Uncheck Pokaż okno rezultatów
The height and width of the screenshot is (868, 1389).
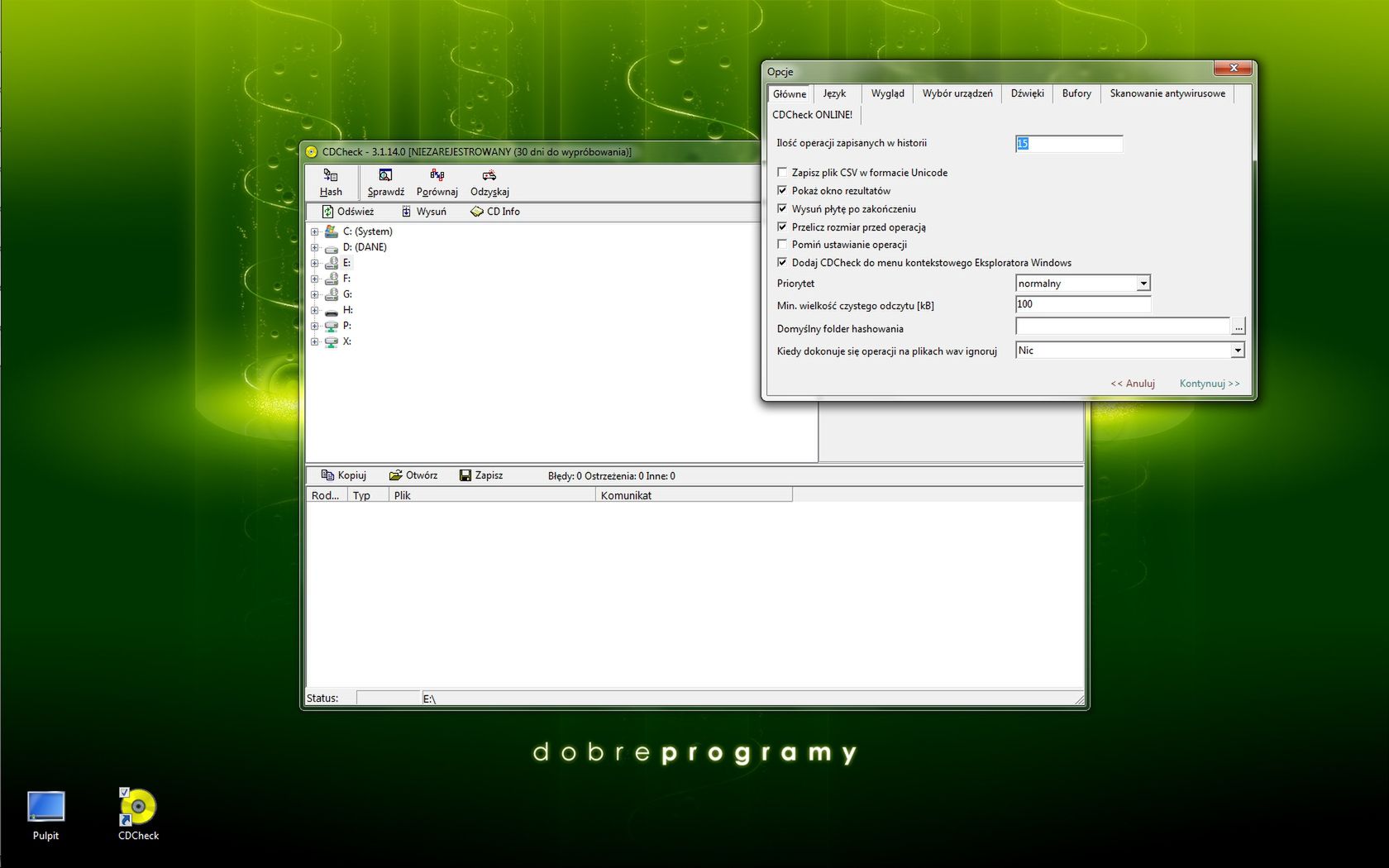782,191
